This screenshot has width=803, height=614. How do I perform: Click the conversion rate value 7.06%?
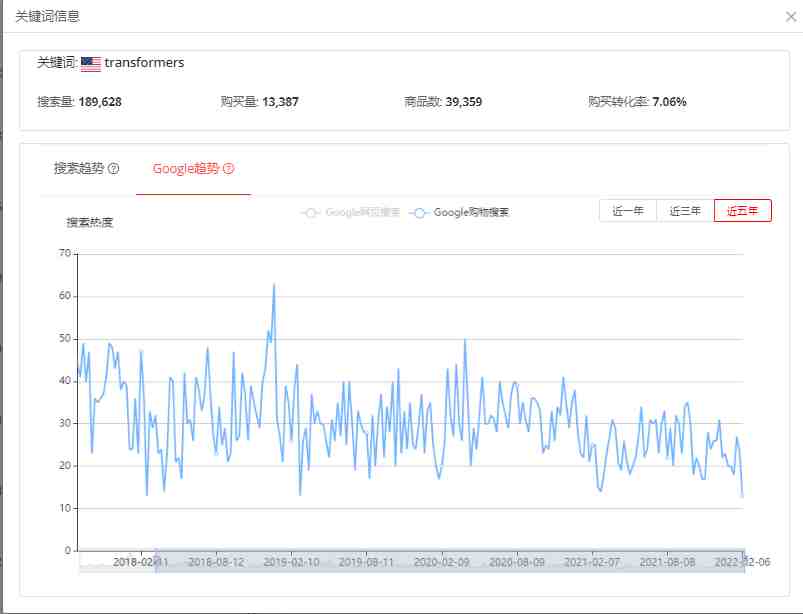[x=669, y=102]
